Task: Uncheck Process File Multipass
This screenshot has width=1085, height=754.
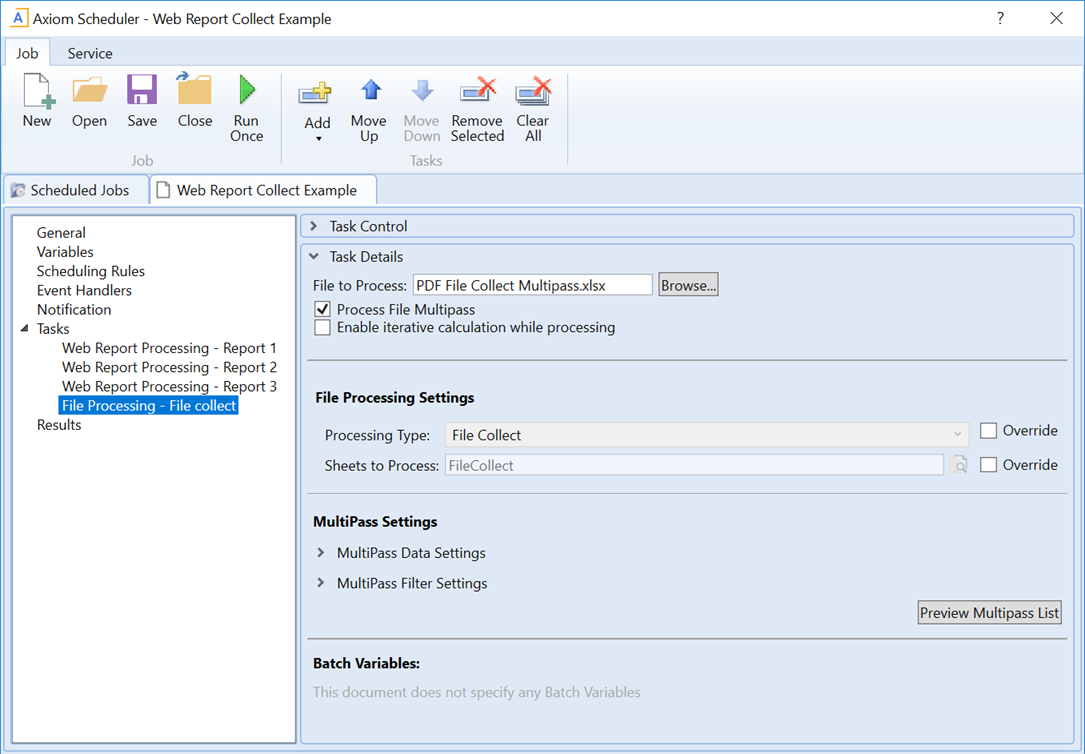Action: point(323,310)
